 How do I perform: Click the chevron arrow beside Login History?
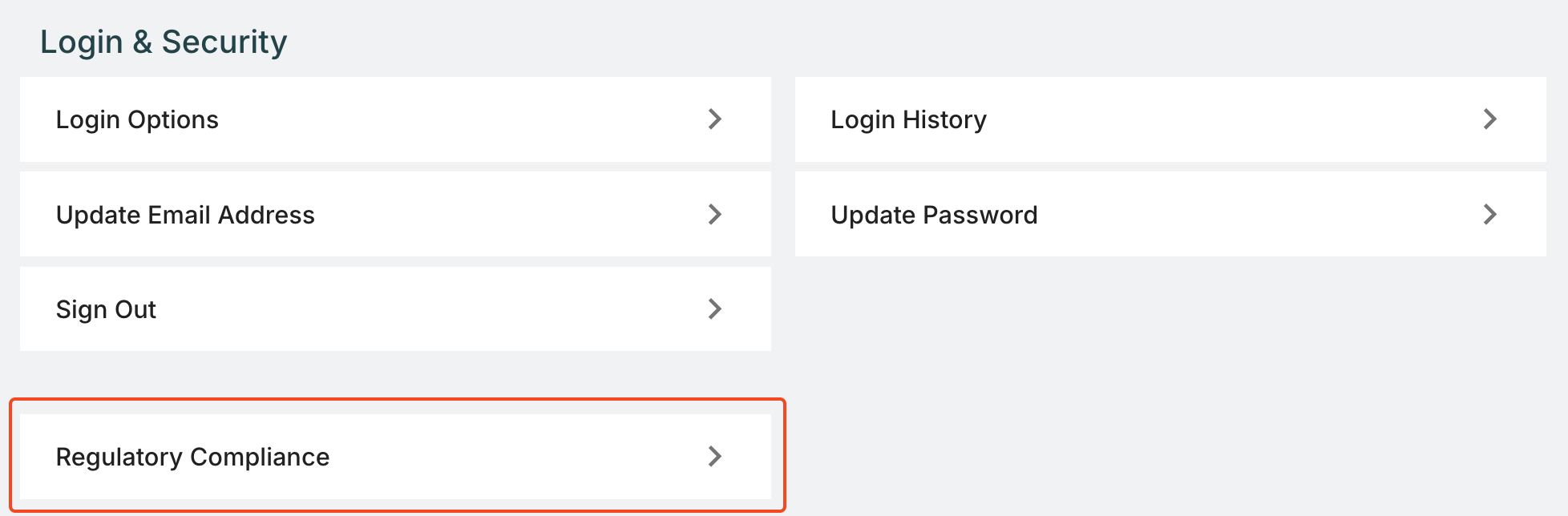click(1489, 119)
